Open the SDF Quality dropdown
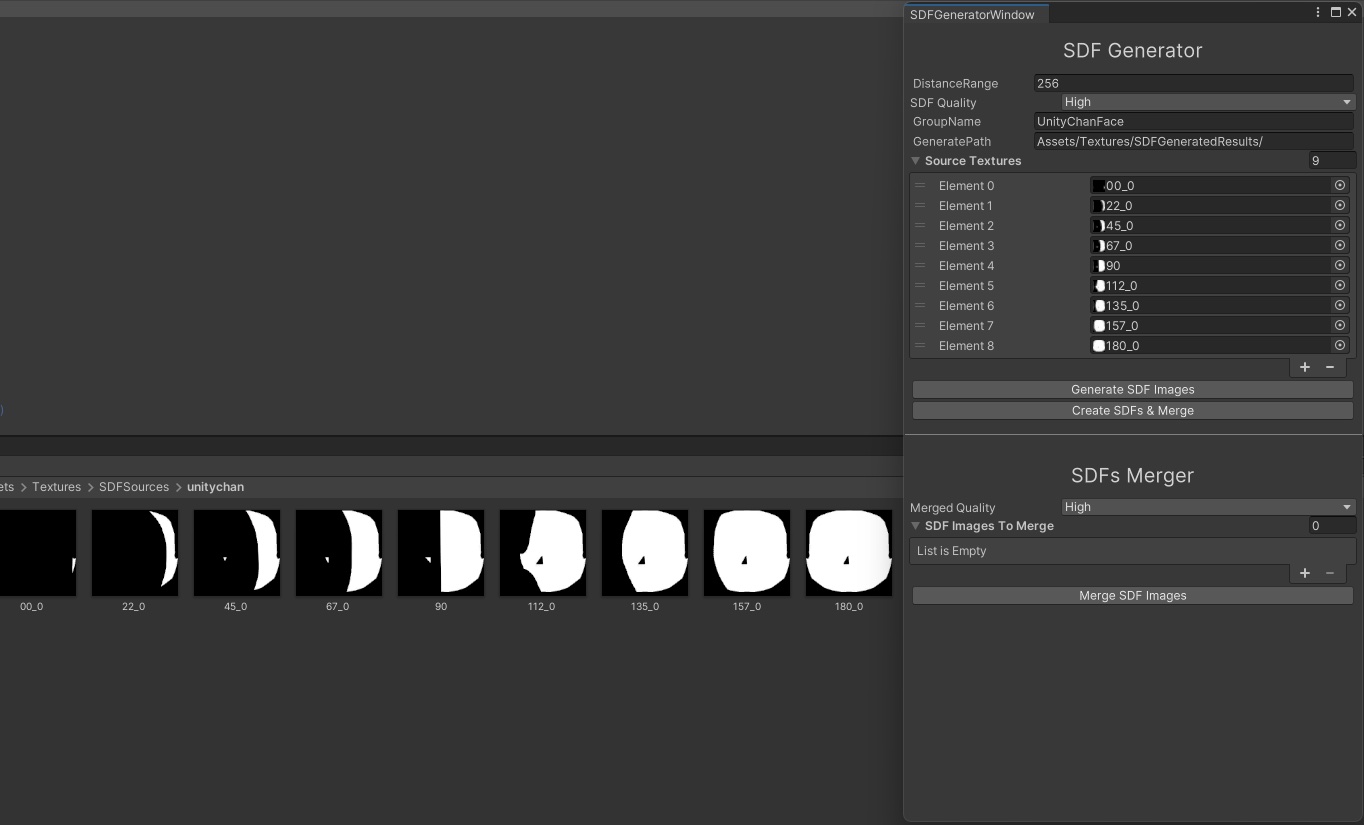Screen dimensions: 1364x825 (1207, 102)
